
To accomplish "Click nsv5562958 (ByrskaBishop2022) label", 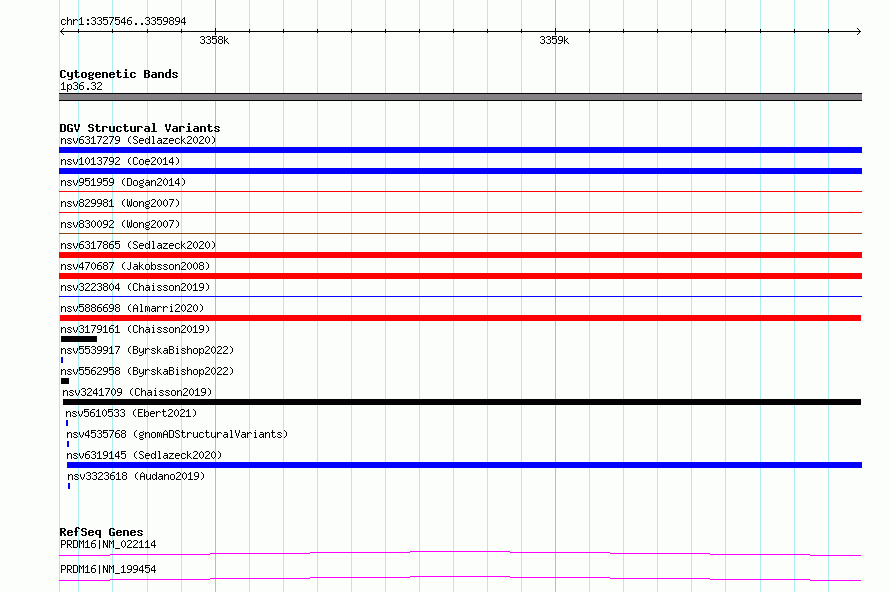I will point(147,371).
